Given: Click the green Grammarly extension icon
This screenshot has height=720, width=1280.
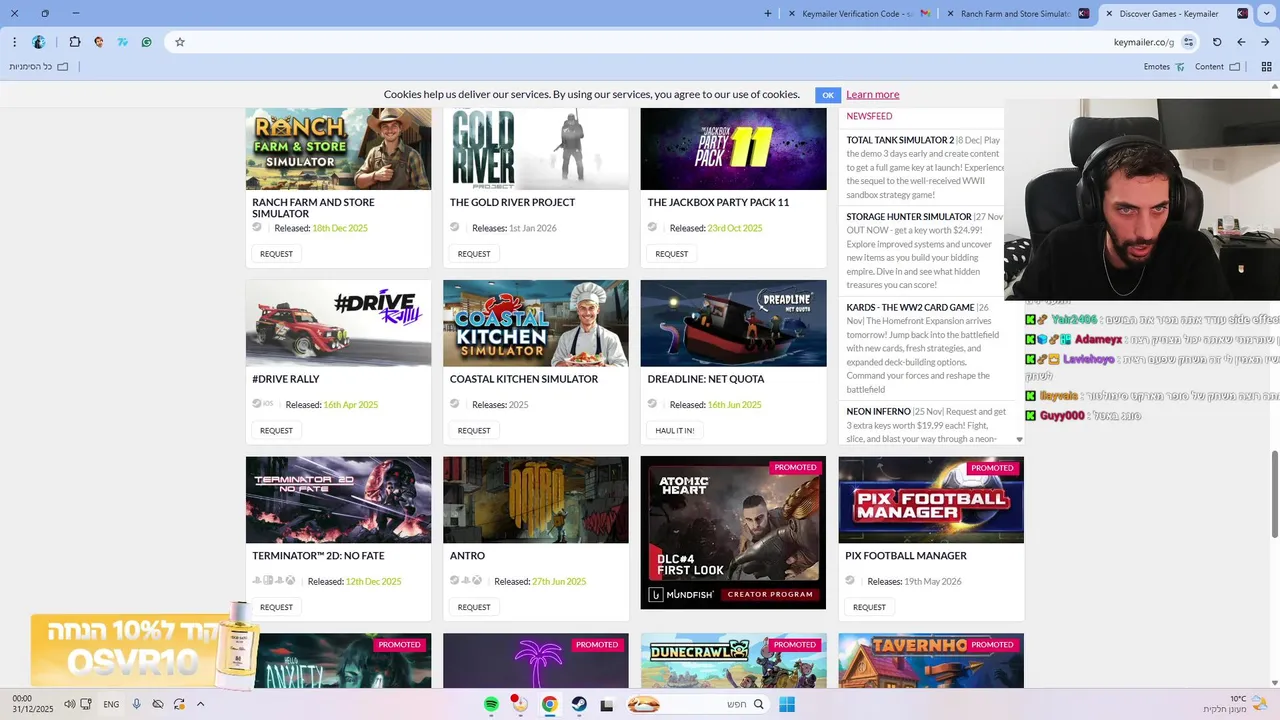Looking at the screenshot, I should coord(147,42).
